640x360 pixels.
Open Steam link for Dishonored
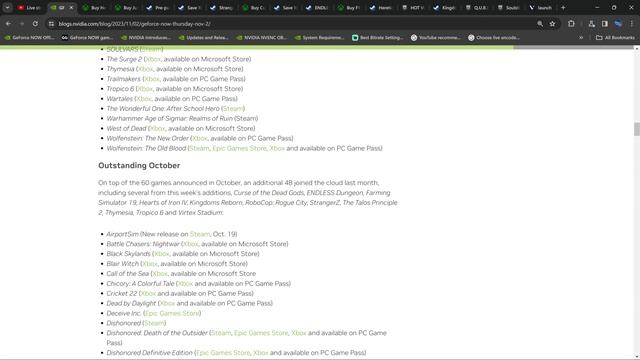point(154,323)
